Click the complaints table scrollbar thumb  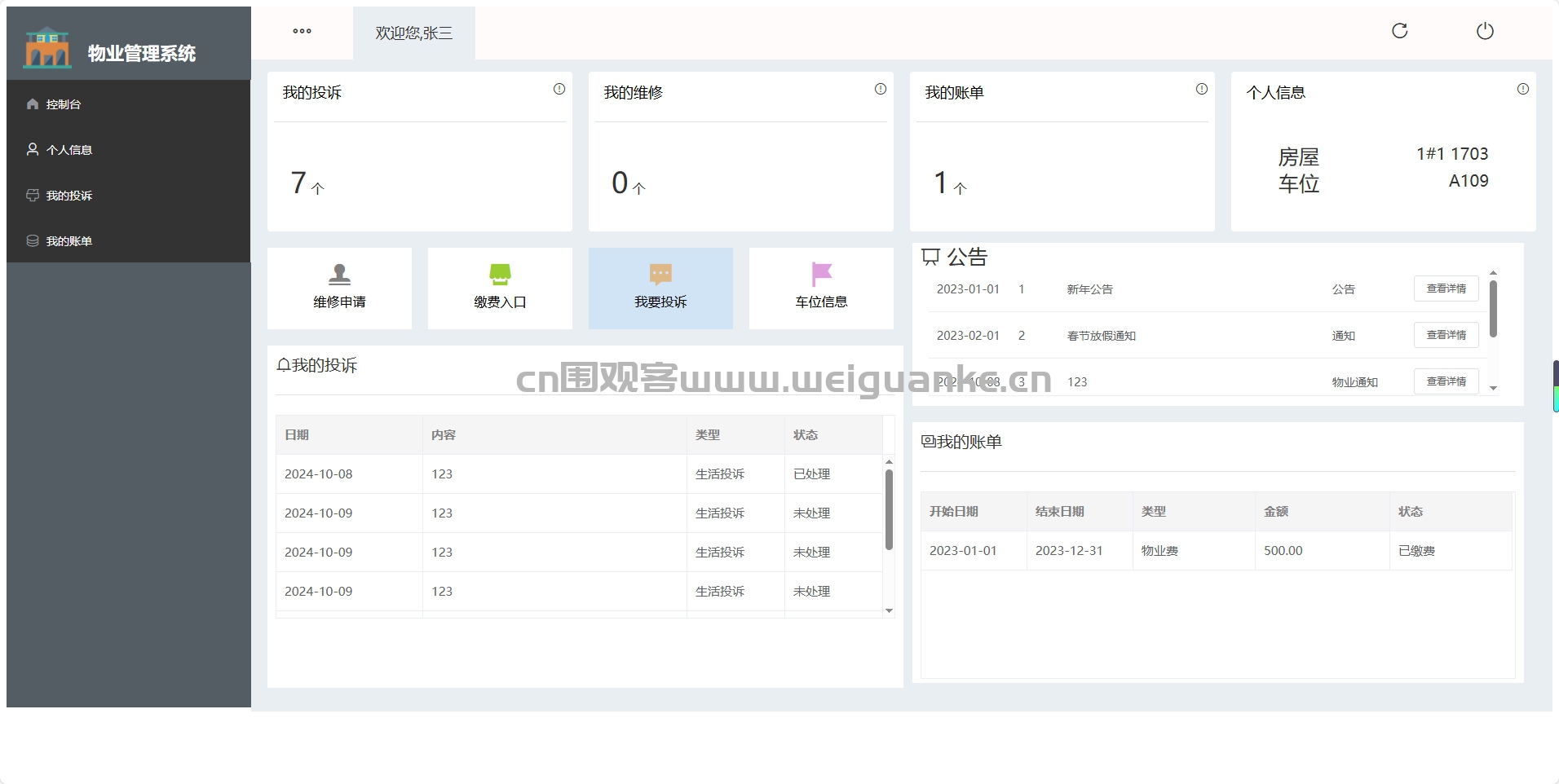pyautogui.click(x=889, y=509)
